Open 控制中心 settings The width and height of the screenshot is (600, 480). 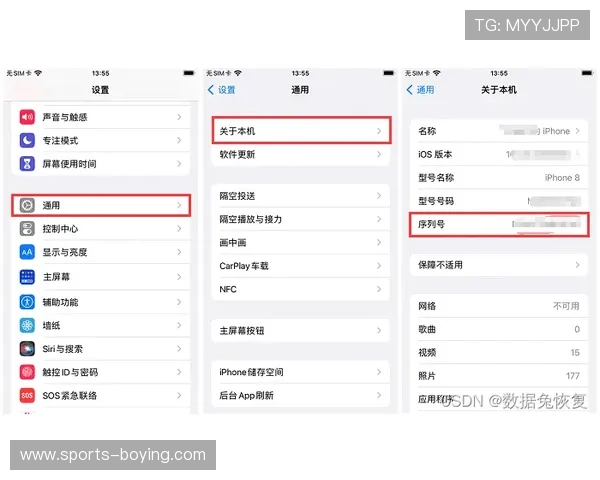point(101,229)
